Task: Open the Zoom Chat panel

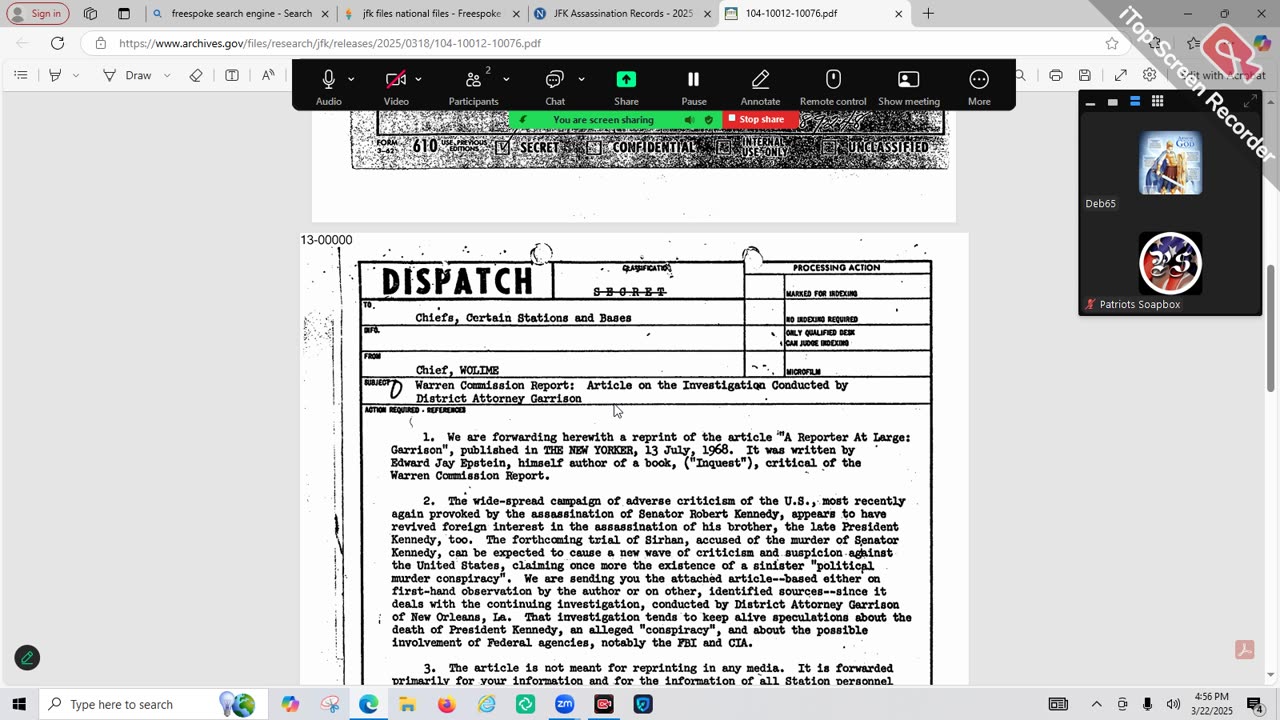Action: click(555, 87)
